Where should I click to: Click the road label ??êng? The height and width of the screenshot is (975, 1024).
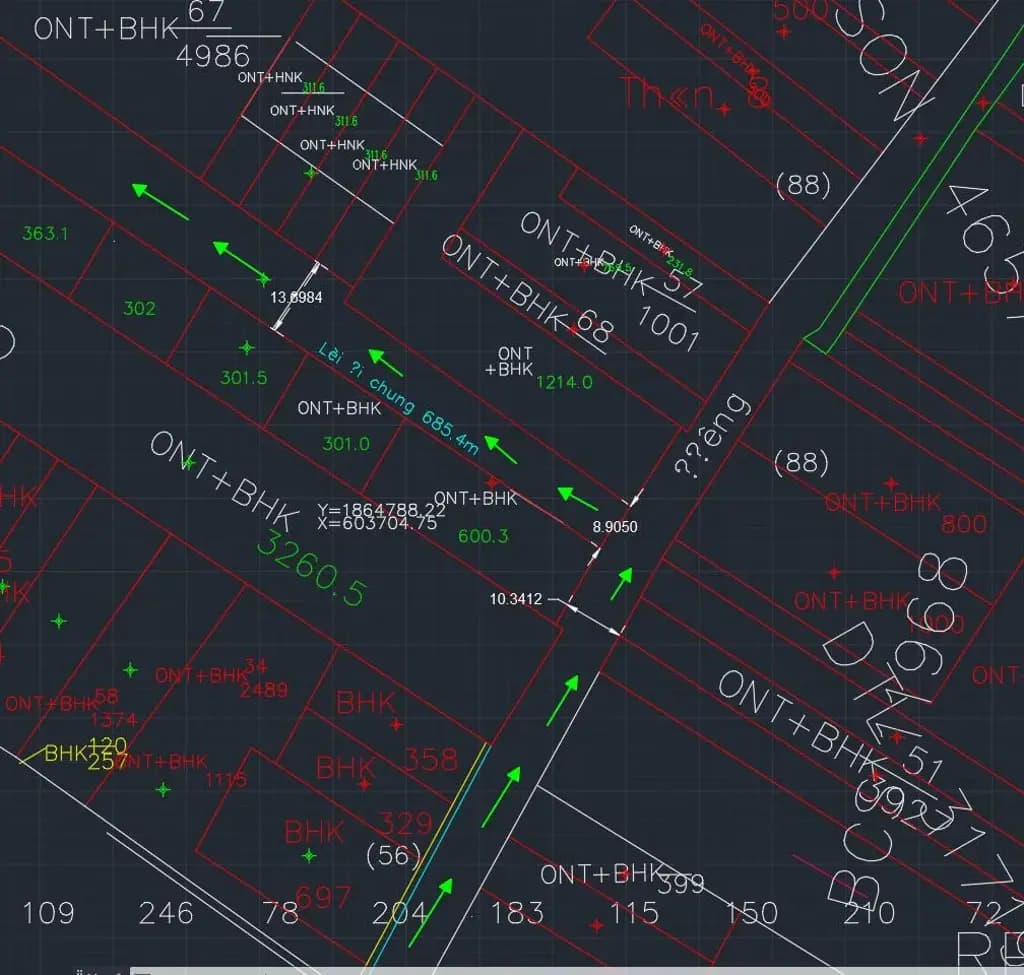[712, 436]
